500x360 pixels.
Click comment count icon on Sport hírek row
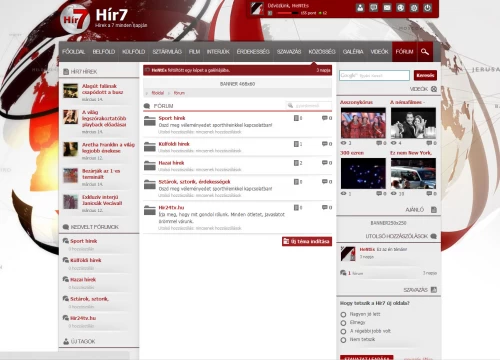325,118
